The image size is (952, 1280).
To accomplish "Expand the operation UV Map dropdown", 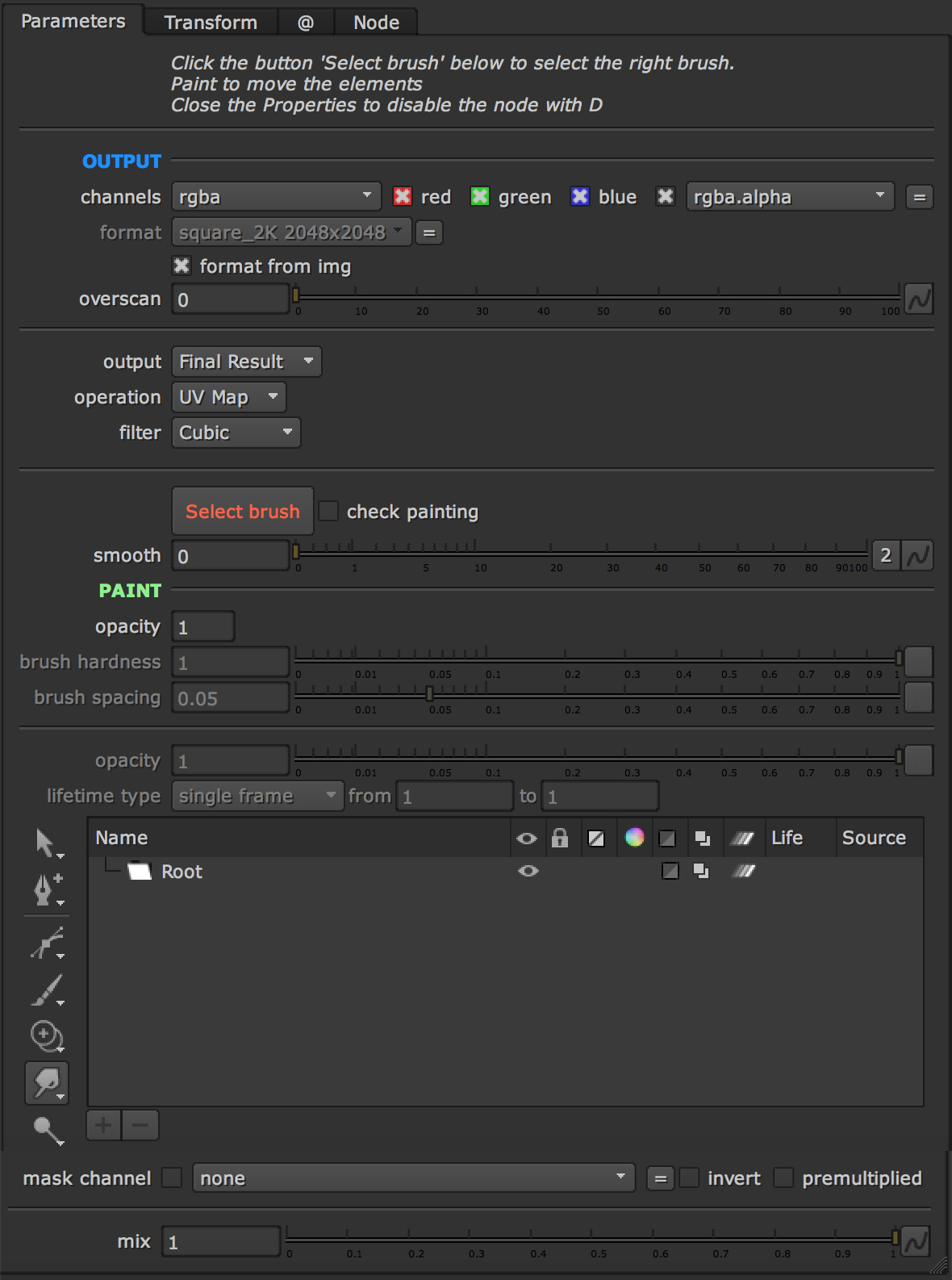I will pyautogui.click(x=228, y=397).
